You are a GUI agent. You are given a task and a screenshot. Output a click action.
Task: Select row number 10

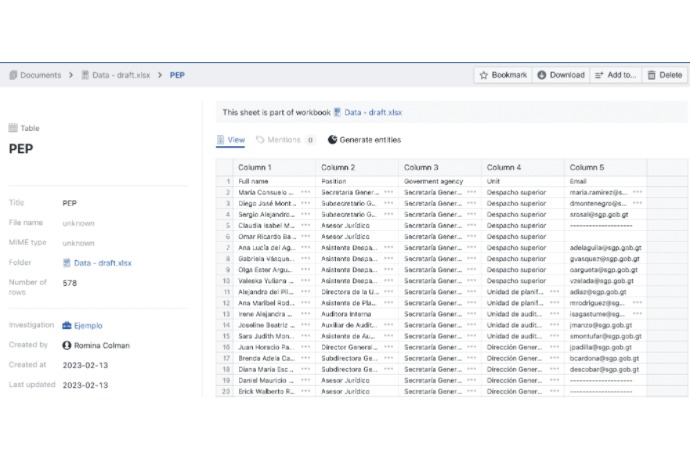click(226, 281)
